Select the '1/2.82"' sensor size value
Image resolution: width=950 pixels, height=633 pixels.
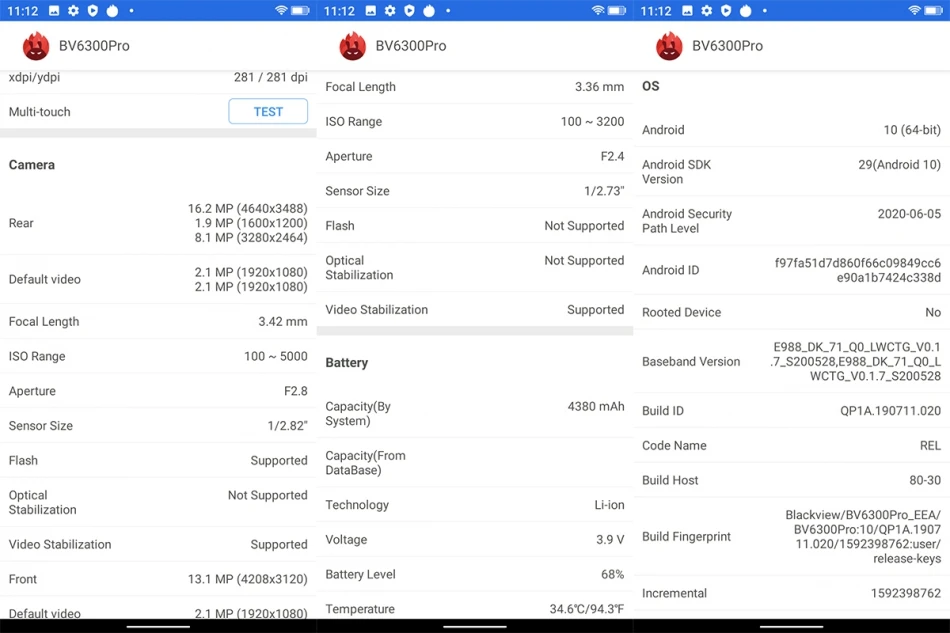[287, 426]
